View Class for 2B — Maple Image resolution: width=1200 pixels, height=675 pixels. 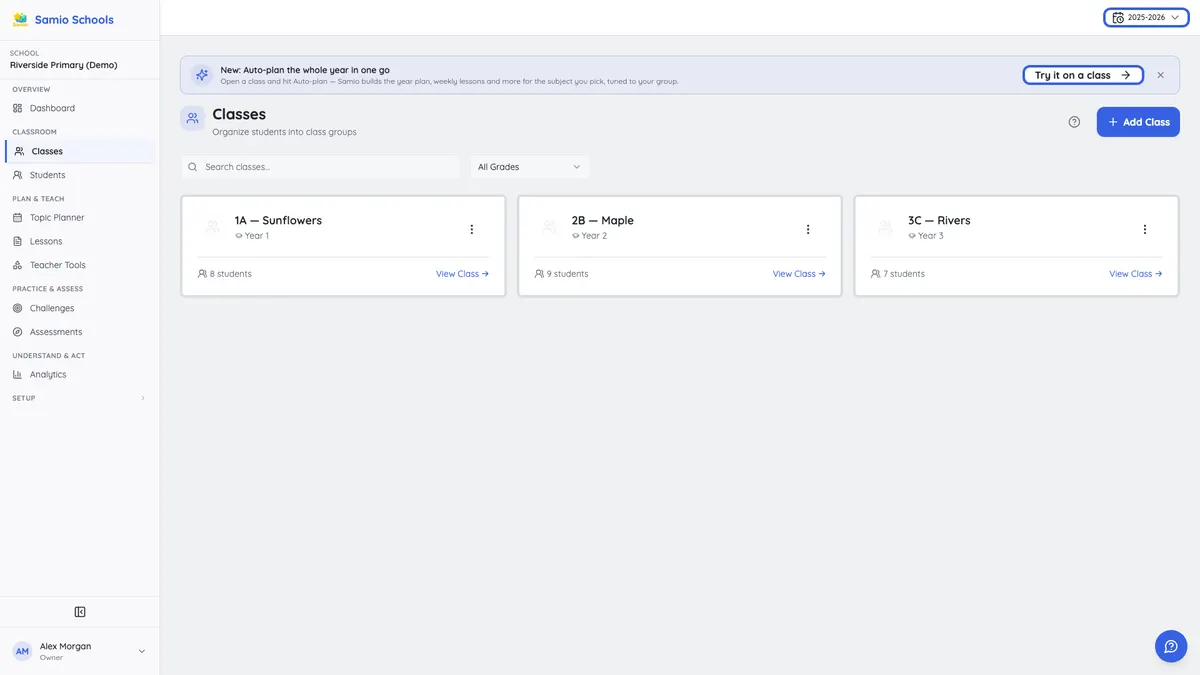(x=799, y=274)
